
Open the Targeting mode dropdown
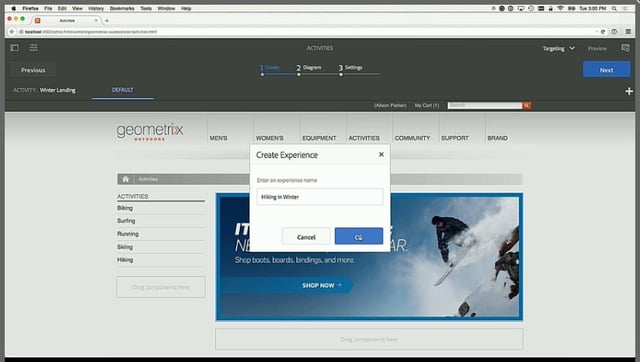click(x=558, y=48)
